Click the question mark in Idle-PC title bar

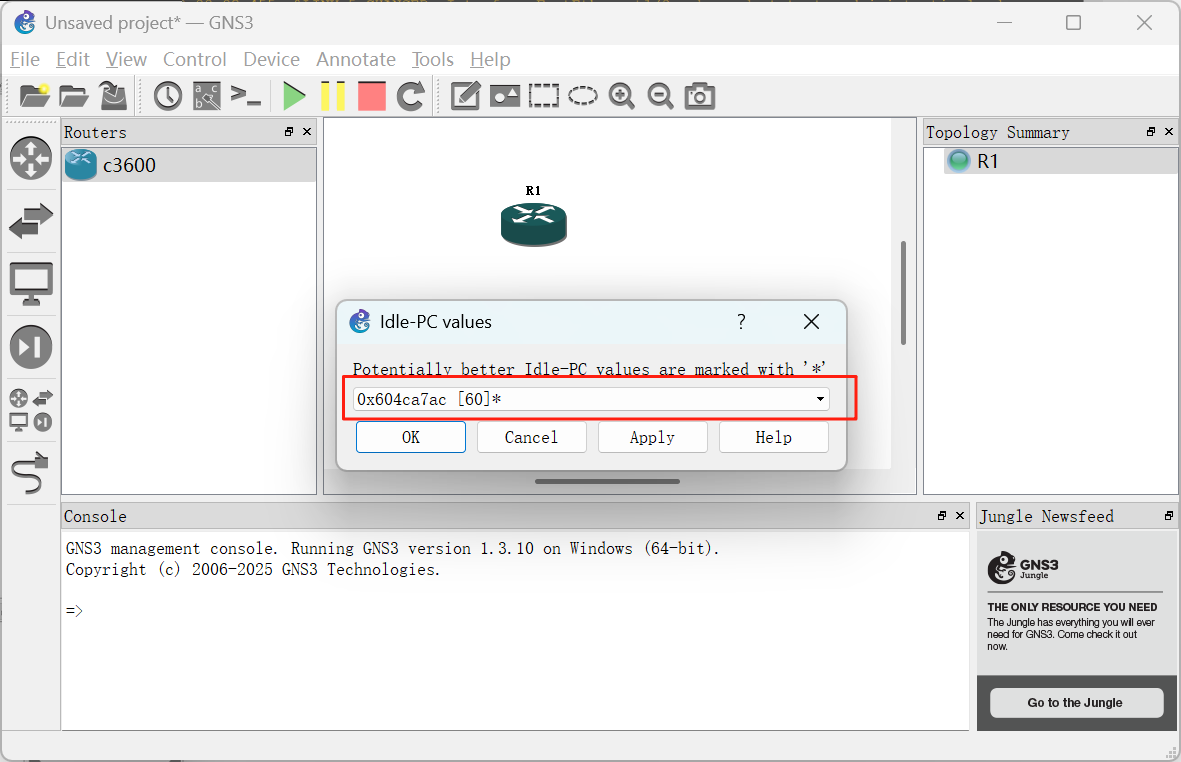(741, 322)
